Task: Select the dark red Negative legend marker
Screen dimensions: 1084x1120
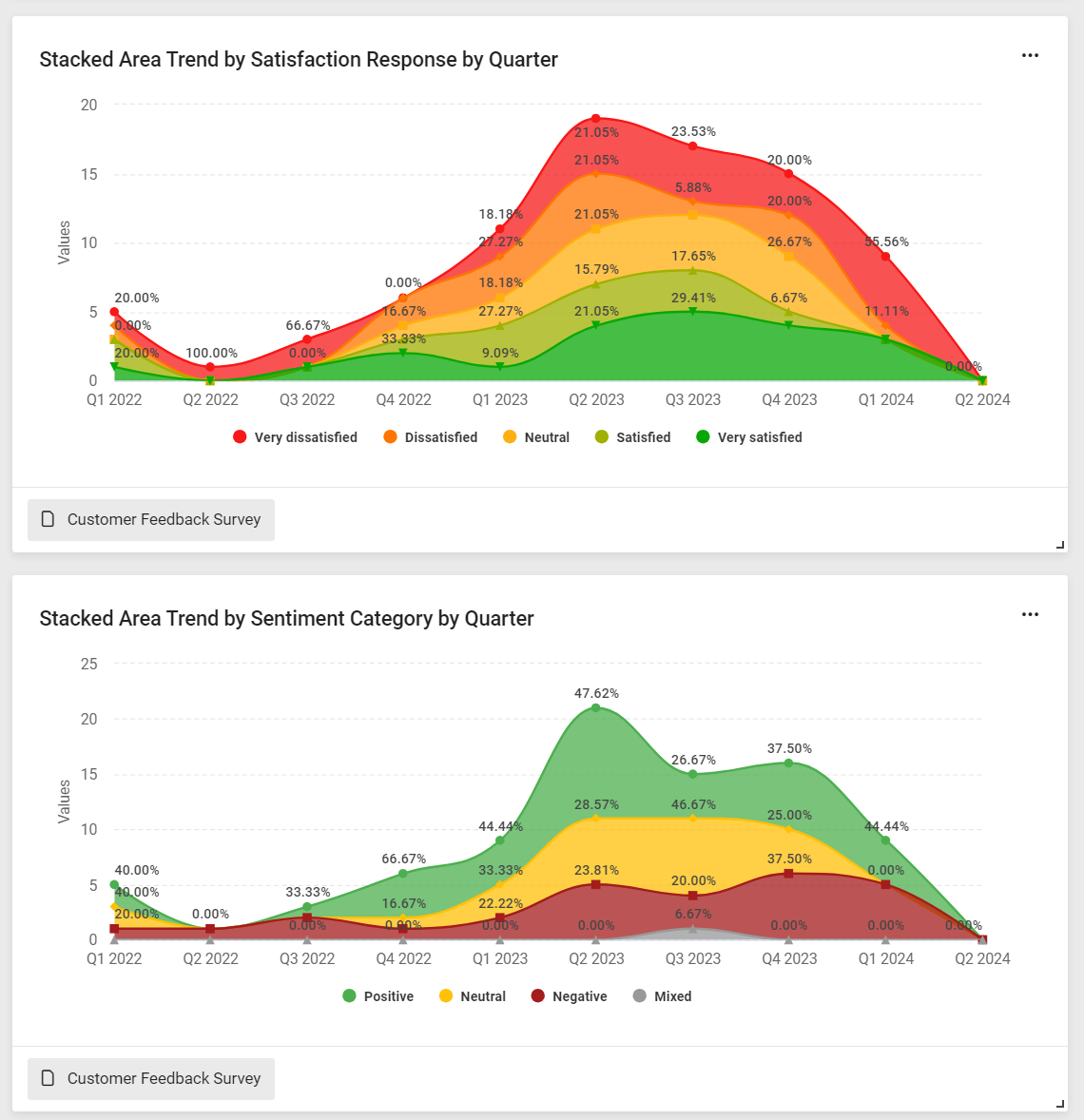Action: pos(539,995)
